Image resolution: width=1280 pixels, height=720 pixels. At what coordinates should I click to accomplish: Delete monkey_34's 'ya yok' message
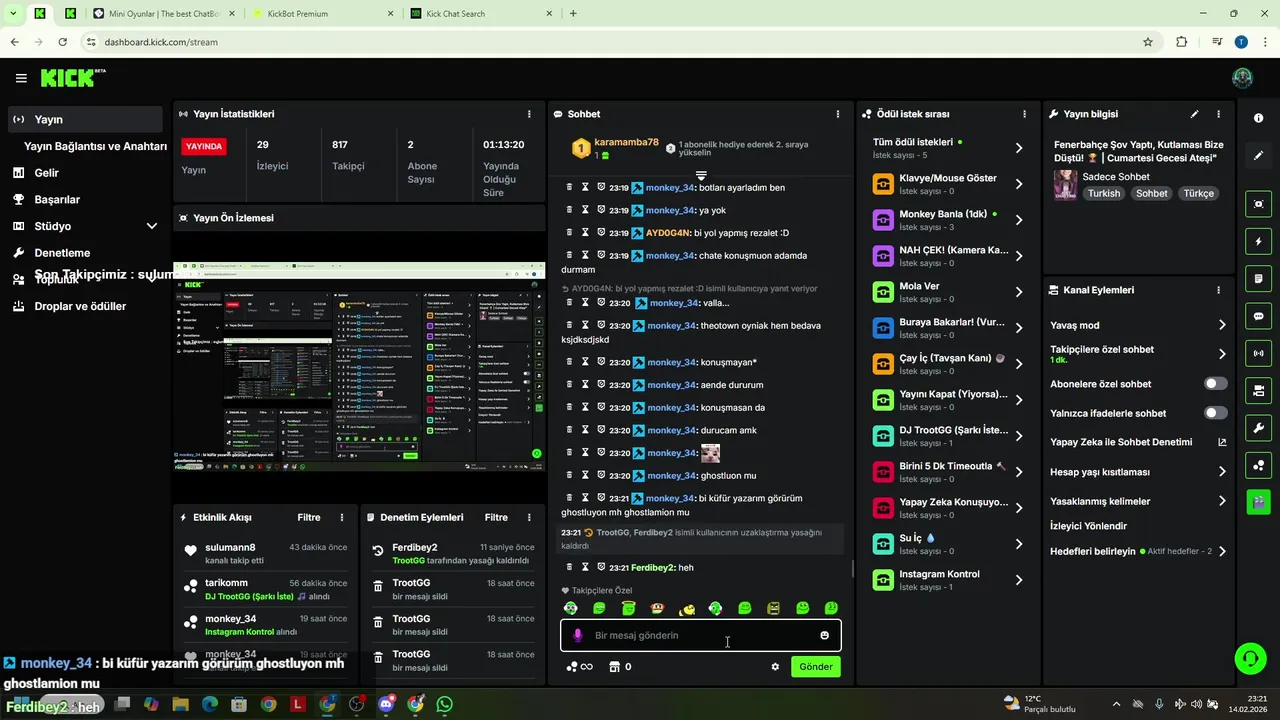pos(570,210)
